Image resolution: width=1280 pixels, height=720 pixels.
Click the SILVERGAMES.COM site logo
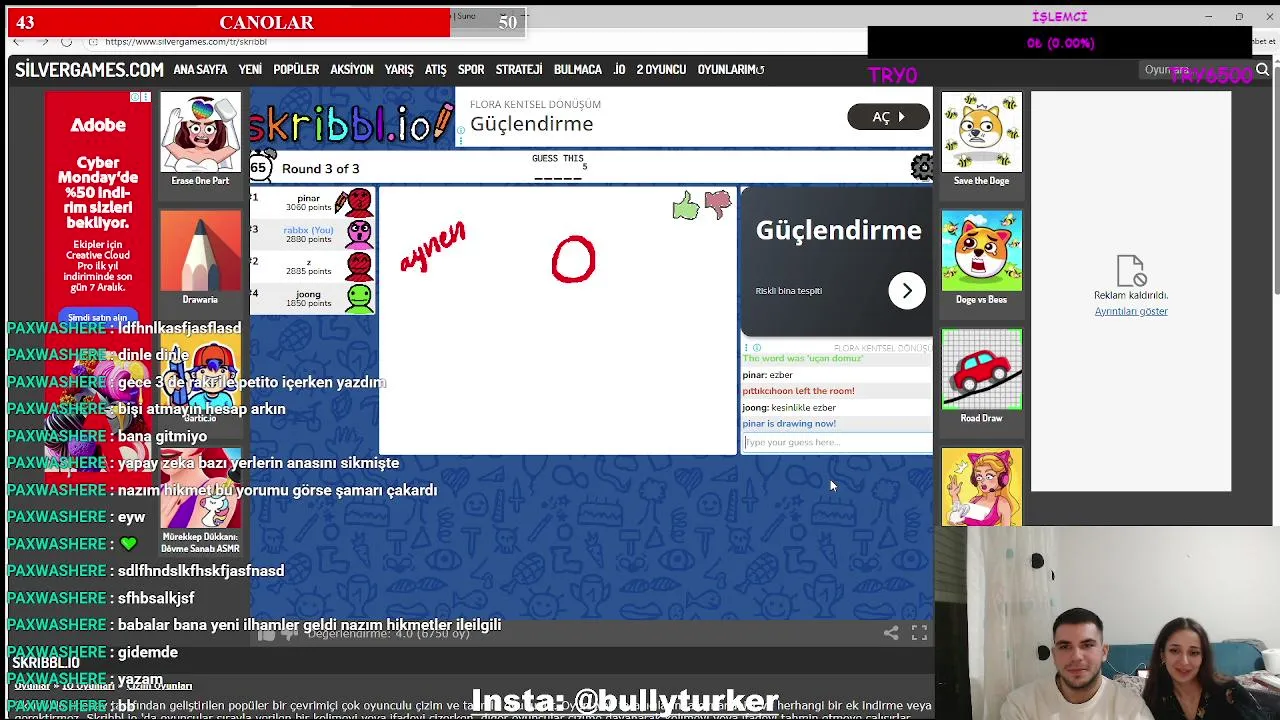click(89, 70)
